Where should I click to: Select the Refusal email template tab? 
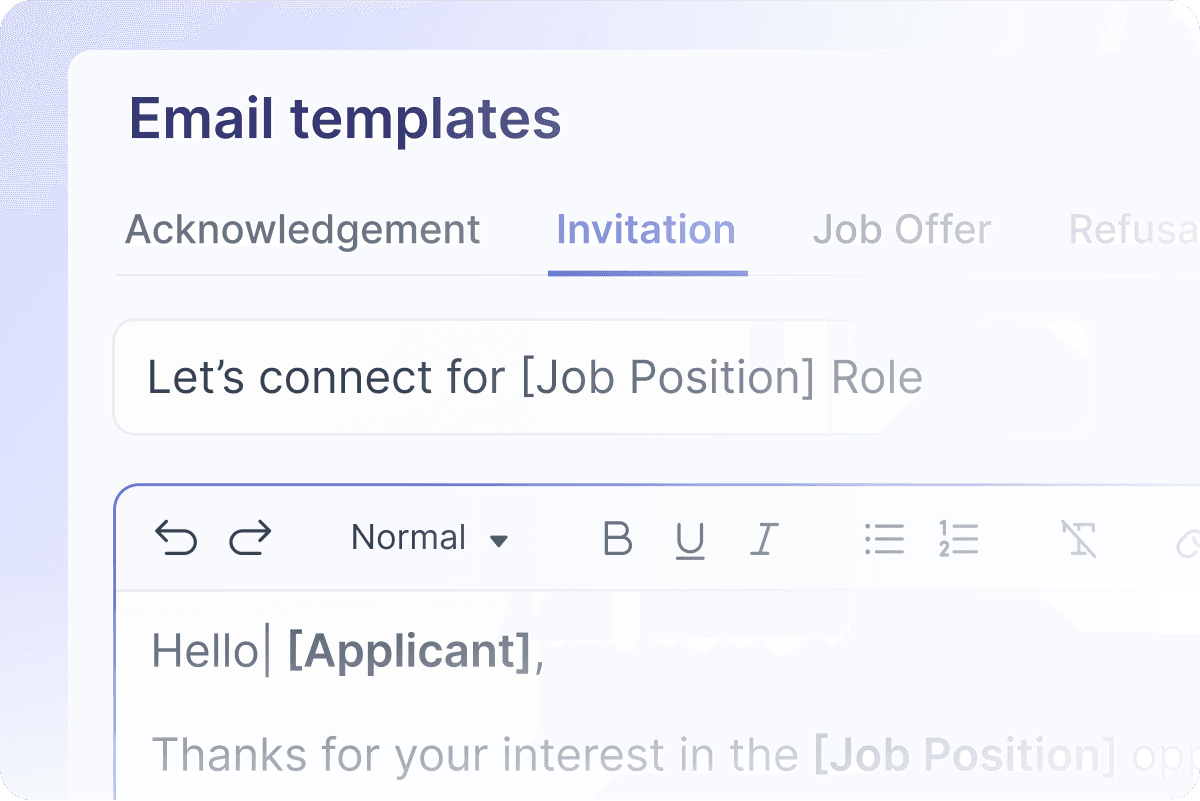tap(1135, 230)
